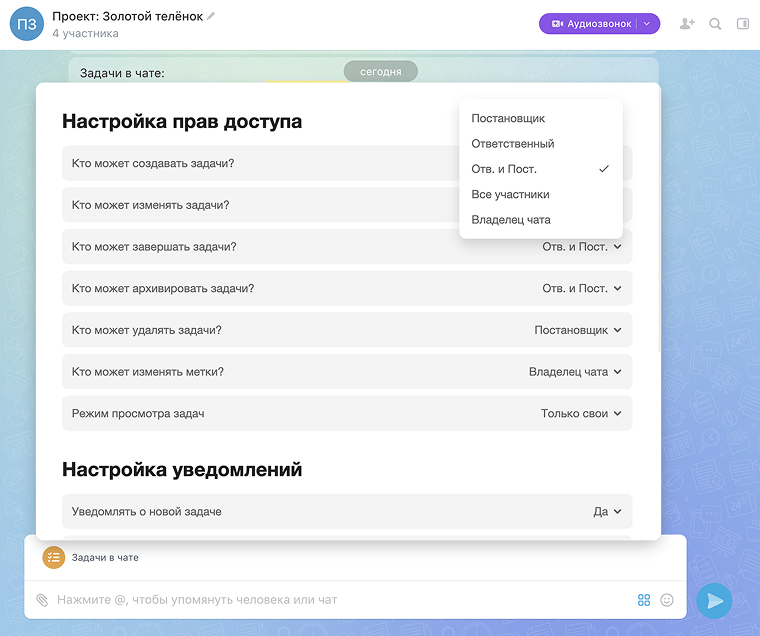Screen dimensions: 760x636
Task: Open the 'Уведомлять о новой задаче' dropdown
Action: (607, 511)
